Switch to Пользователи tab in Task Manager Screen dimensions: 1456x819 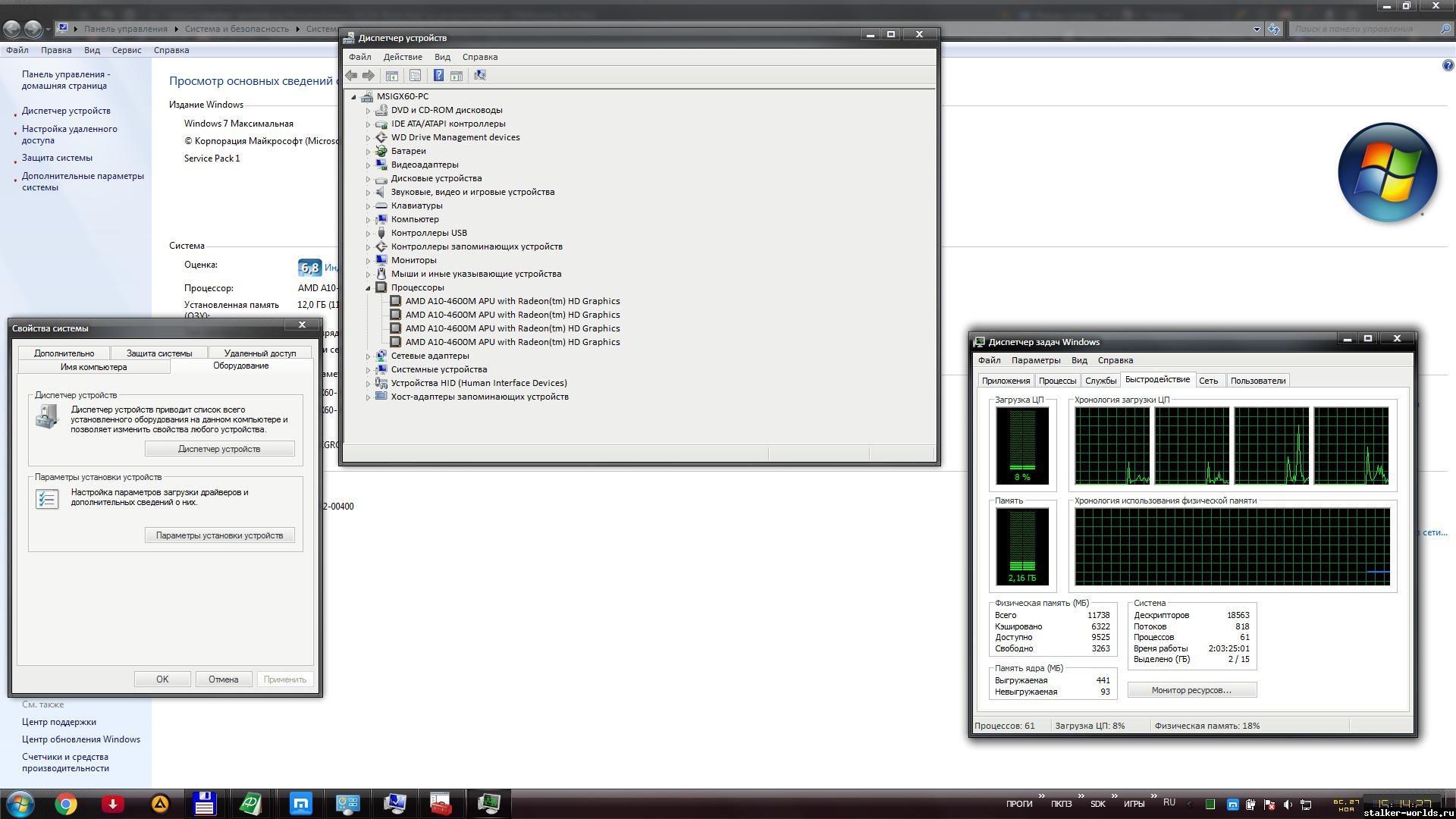click(1258, 381)
